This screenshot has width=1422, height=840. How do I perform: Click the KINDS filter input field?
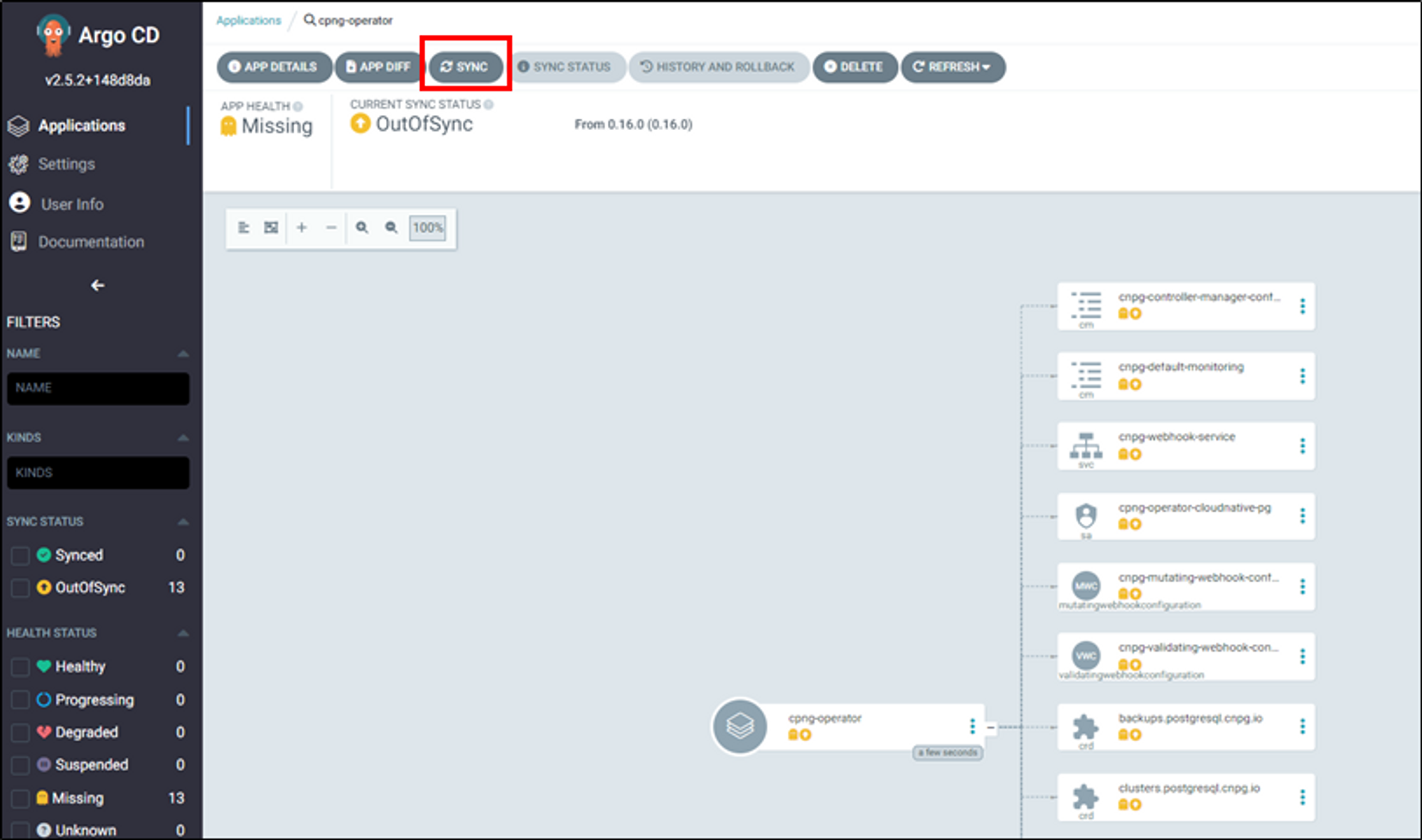(98, 473)
